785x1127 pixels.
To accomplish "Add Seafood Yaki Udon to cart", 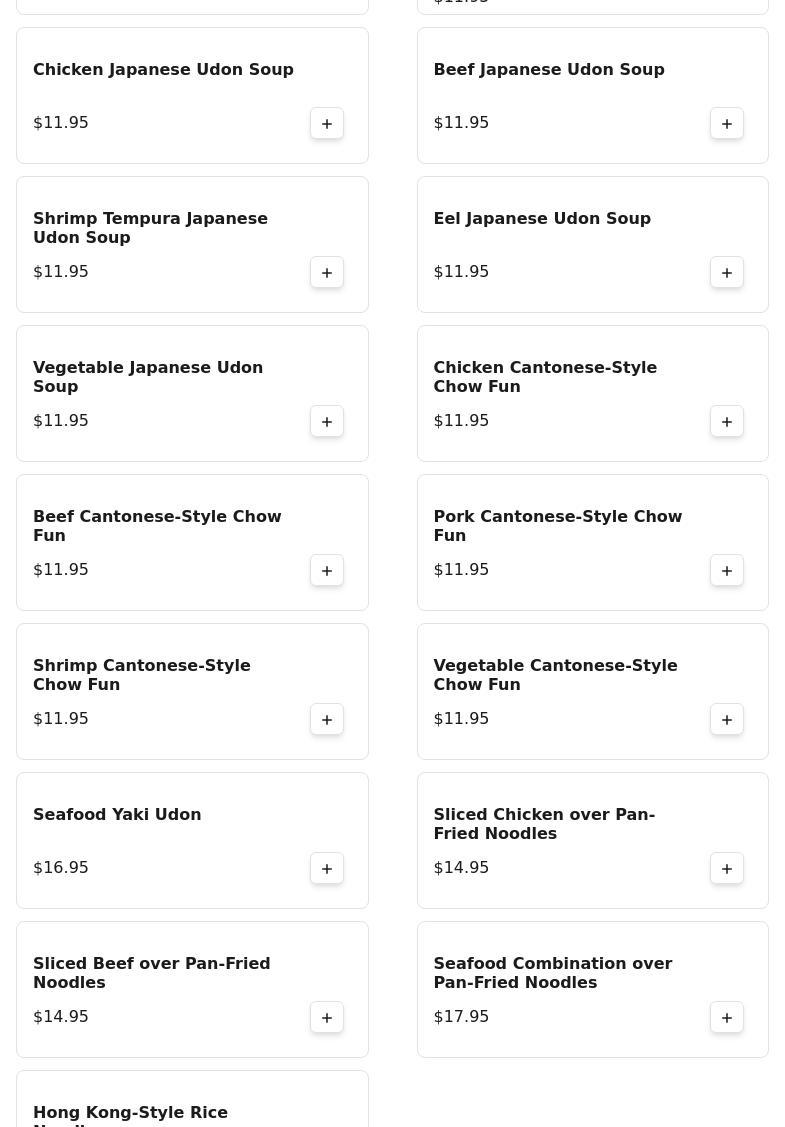I will [x=327, y=868].
